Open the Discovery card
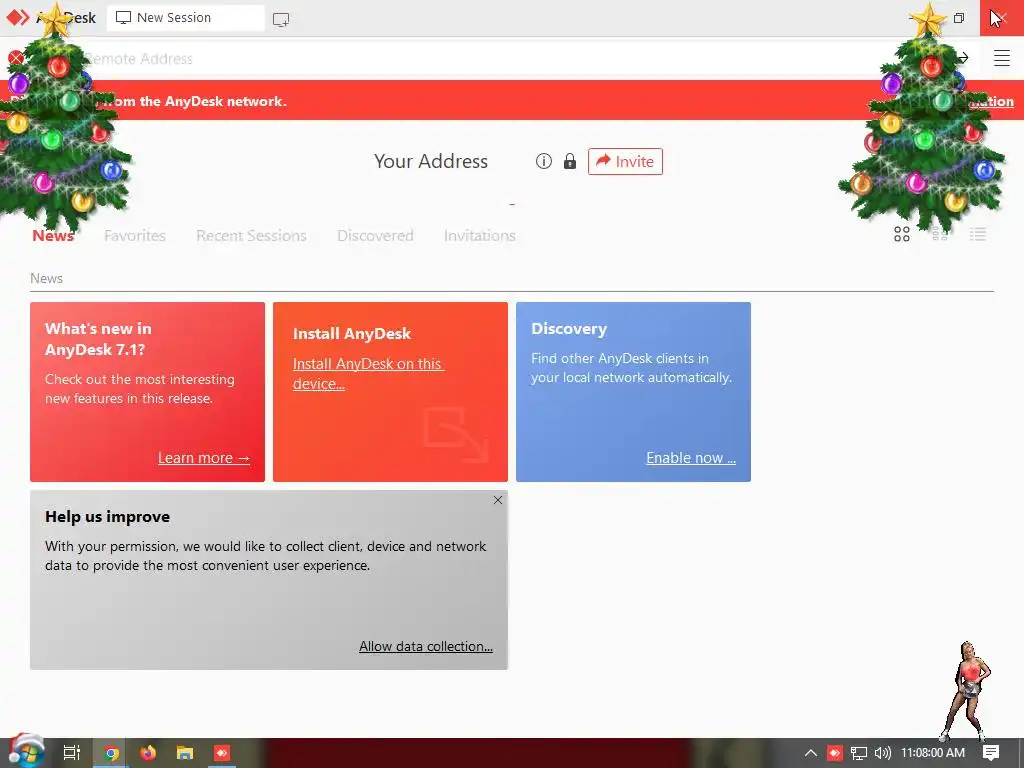1024x768 pixels. [633, 392]
